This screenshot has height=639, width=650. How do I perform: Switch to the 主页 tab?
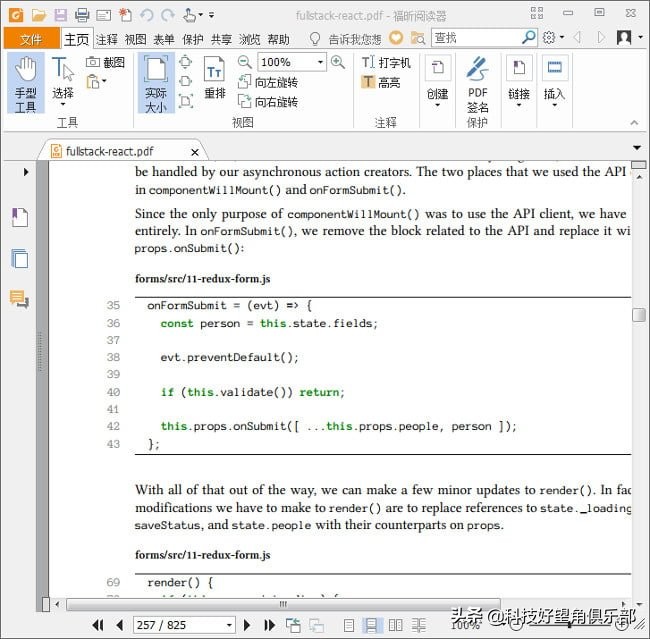77,39
